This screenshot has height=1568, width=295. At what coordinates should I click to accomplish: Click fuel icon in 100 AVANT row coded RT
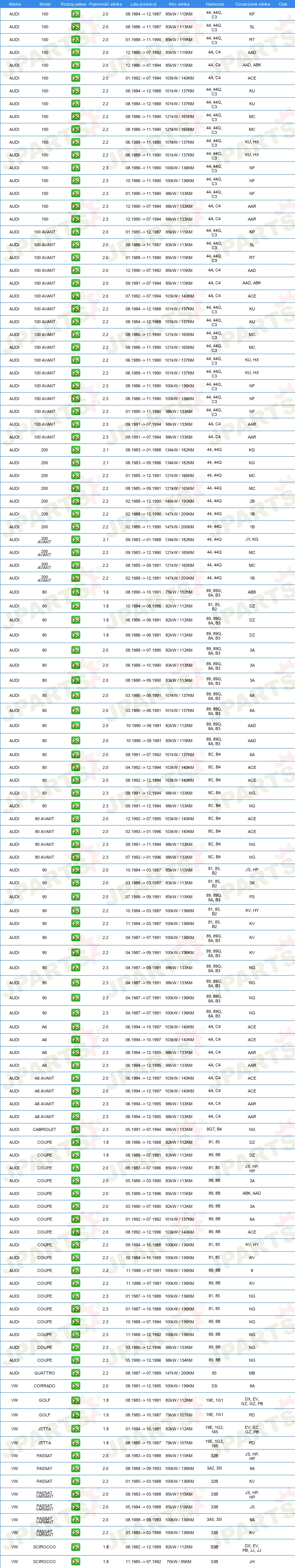[75, 258]
